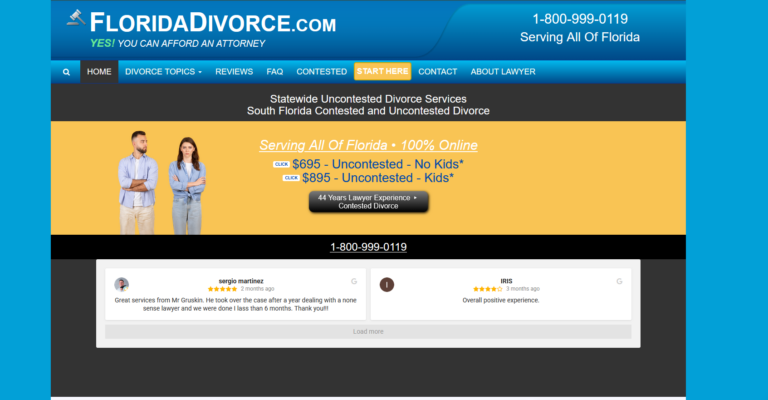
Task: Click reviewer name sergio martinez
Action: 241,281
